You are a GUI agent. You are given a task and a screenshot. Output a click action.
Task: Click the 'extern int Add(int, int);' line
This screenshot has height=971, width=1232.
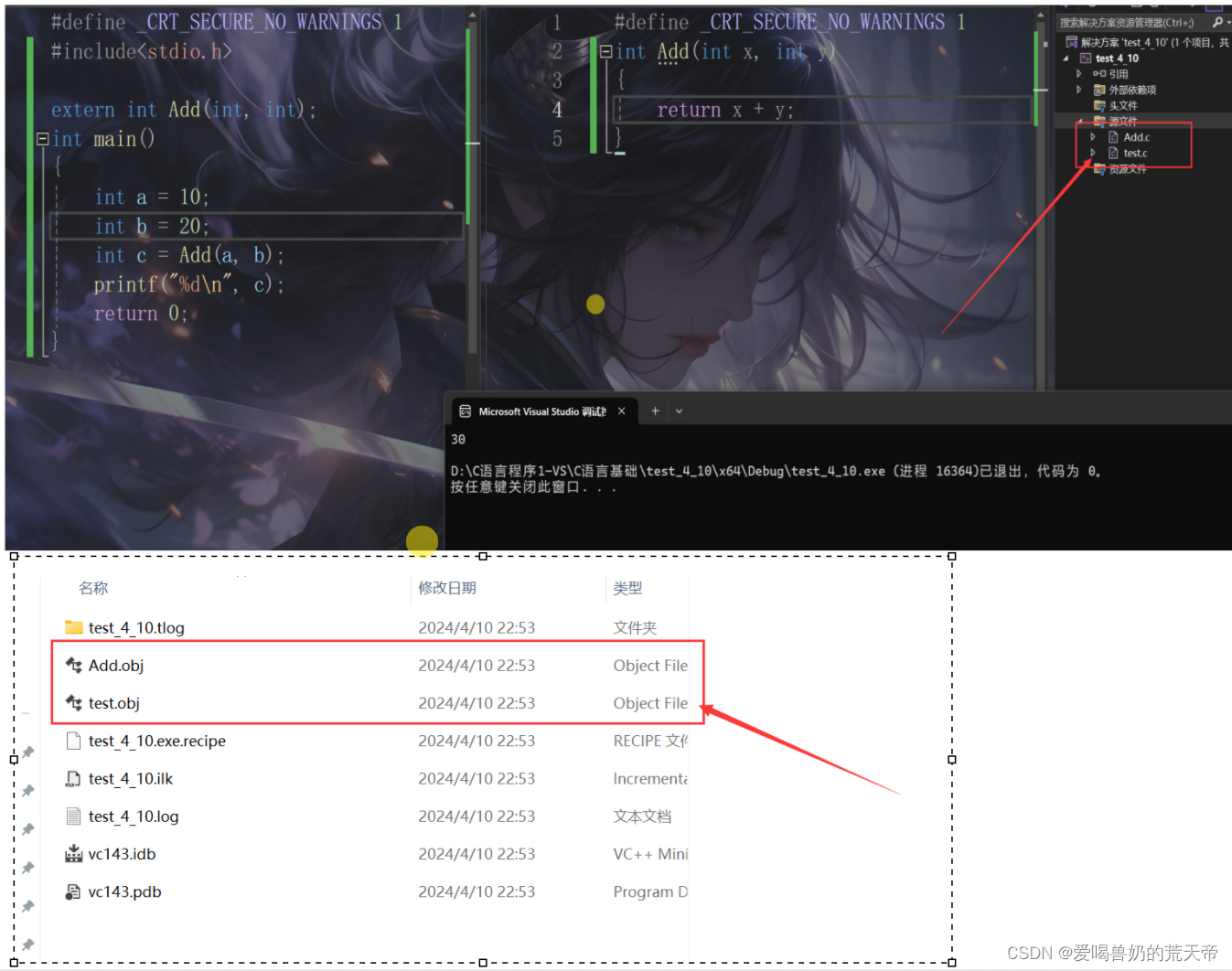click(x=183, y=110)
